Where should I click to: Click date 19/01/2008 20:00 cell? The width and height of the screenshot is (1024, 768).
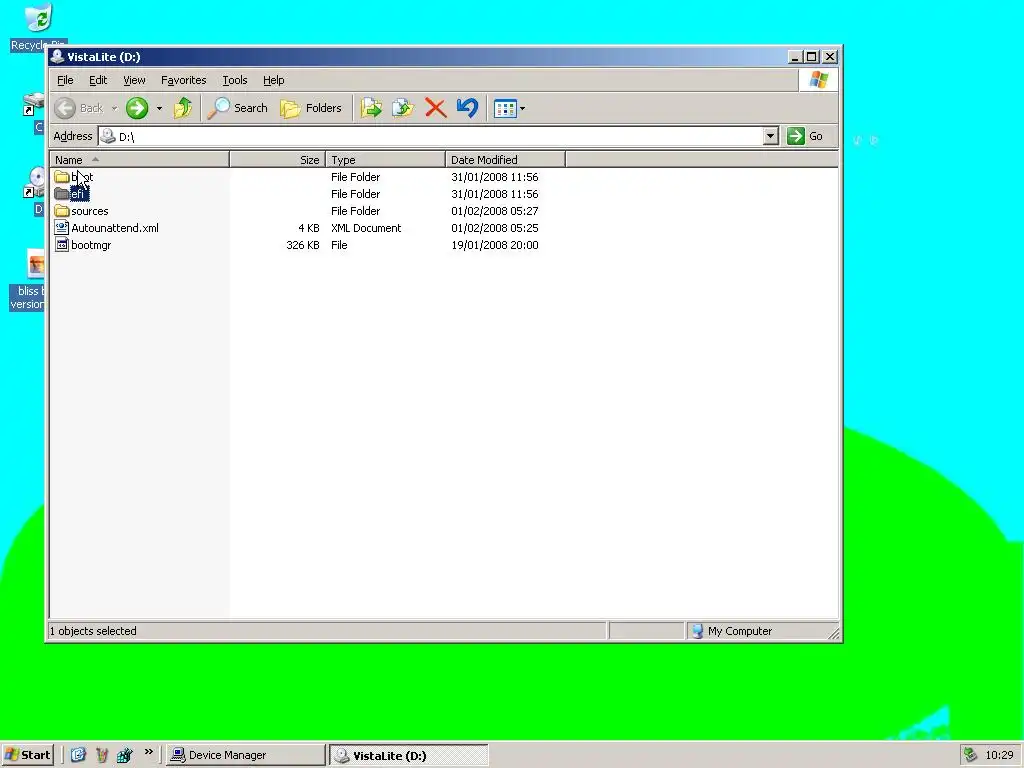point(494,245)
